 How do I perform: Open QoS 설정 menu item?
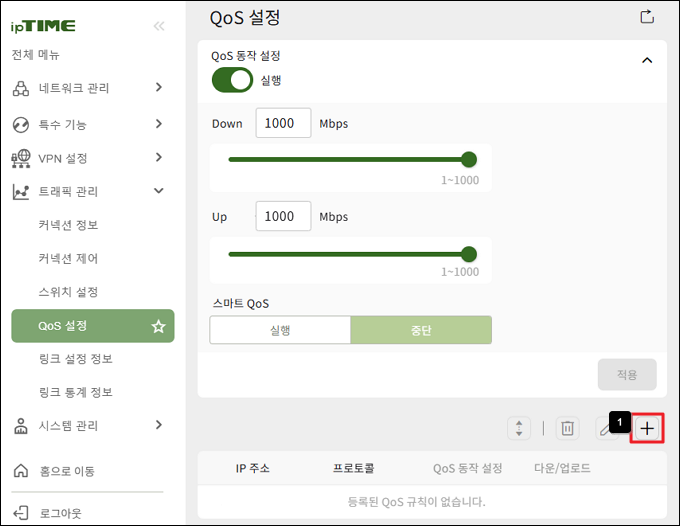point(93,326)
